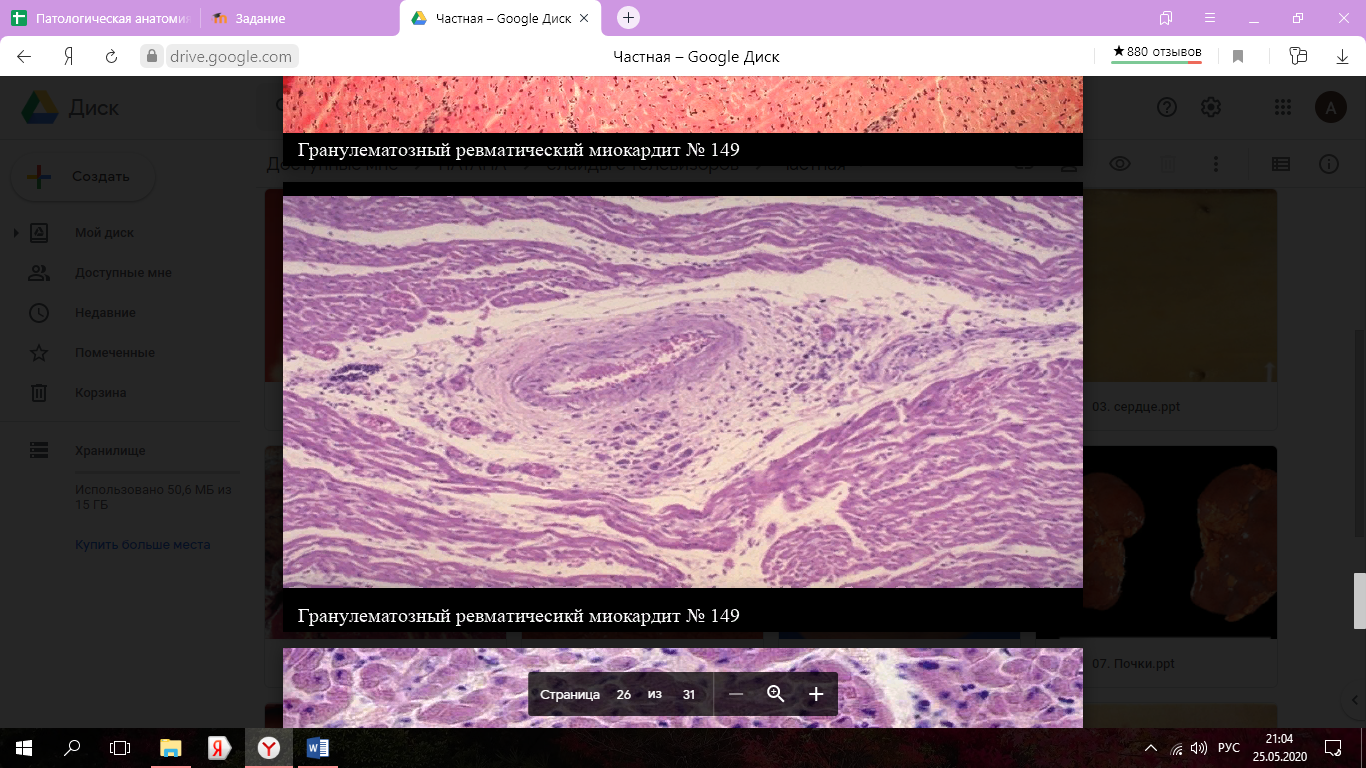Open Windows Start menu
The height and width of the screenshot is (768, 1366).
click(x=24, y=747)
